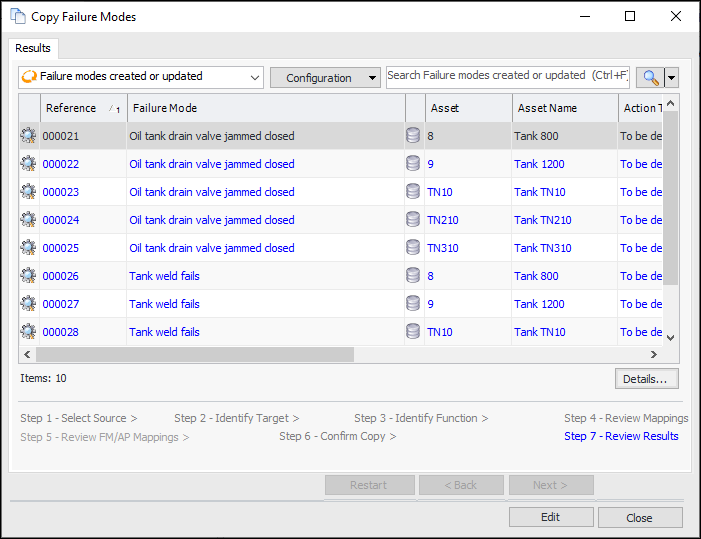Click the tank asset icon in row 000028
The height and width of the screenshot is (539, 701).
point(413,332)
